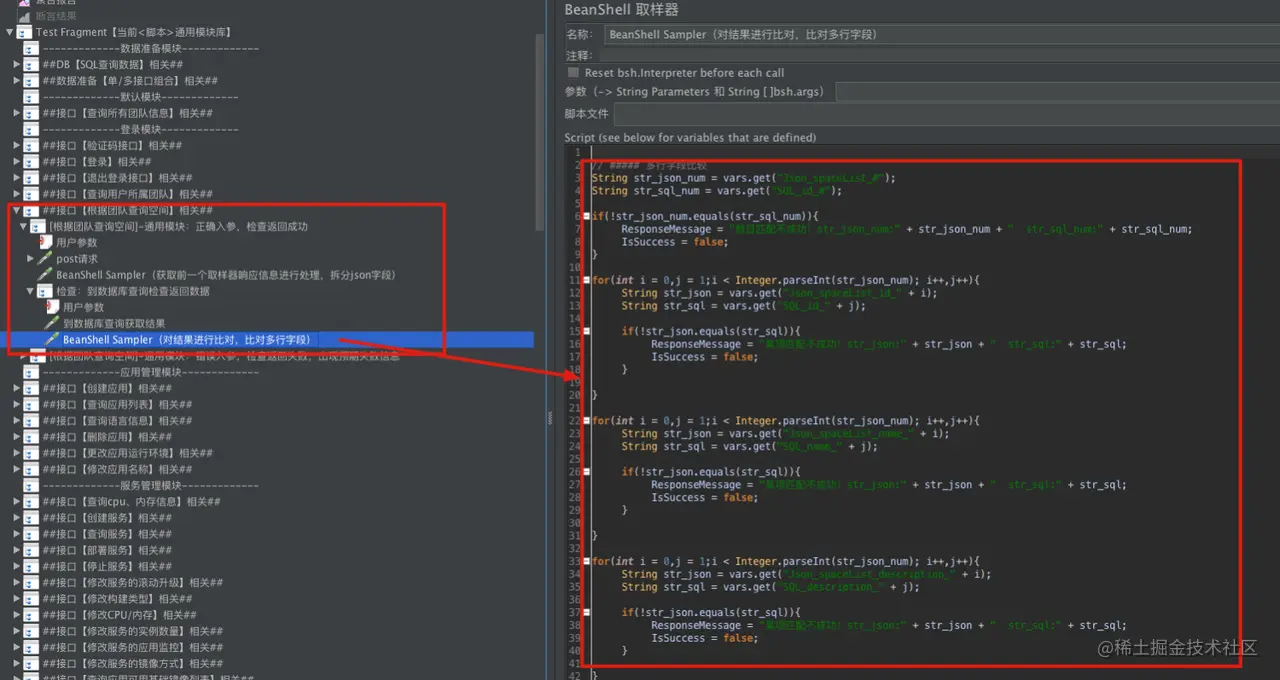
Task: Fold the for loop at code line 33
Action: (x=587, y=561)
